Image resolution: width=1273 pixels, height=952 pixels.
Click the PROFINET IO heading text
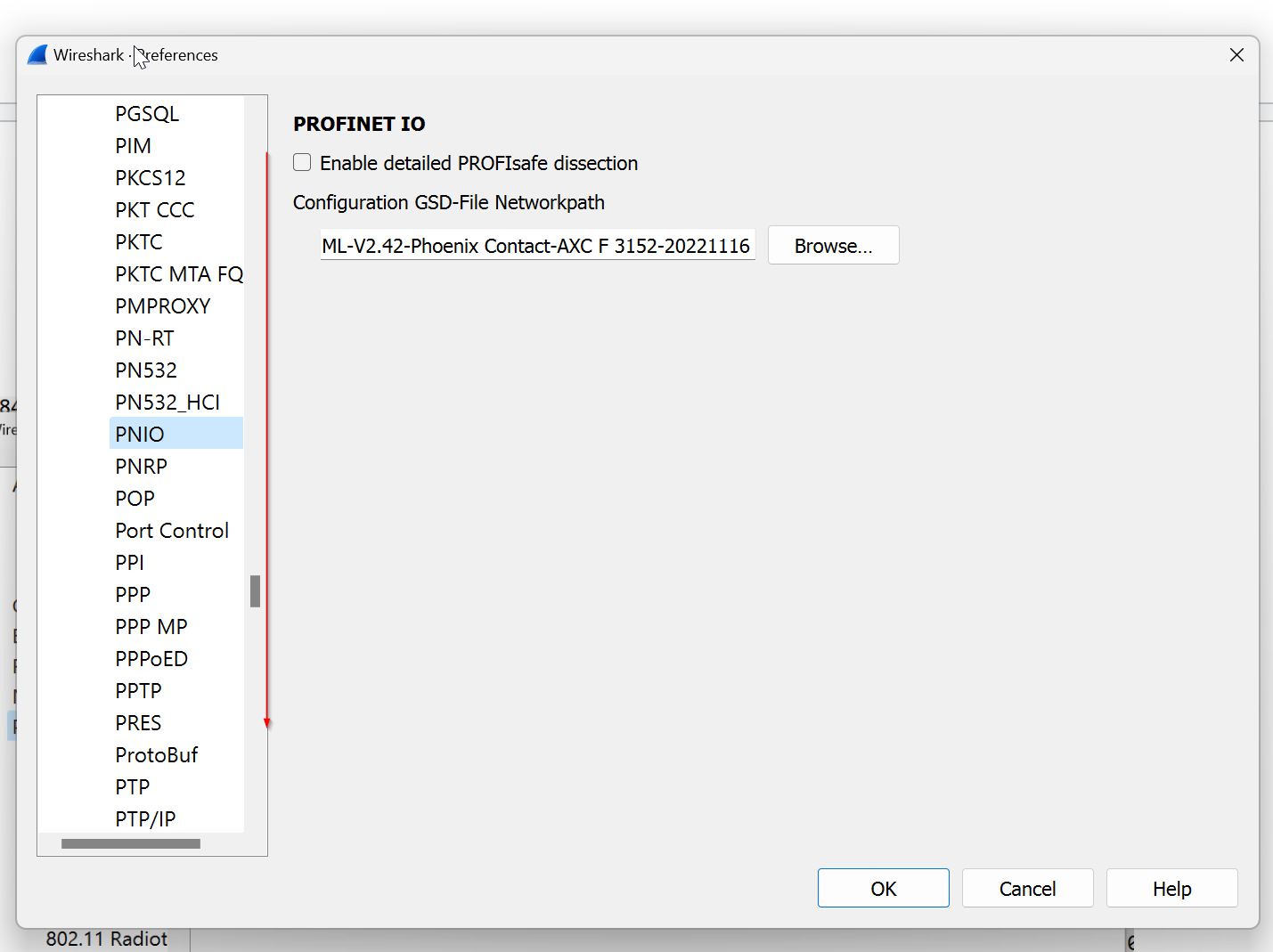[x=359, y=124]
